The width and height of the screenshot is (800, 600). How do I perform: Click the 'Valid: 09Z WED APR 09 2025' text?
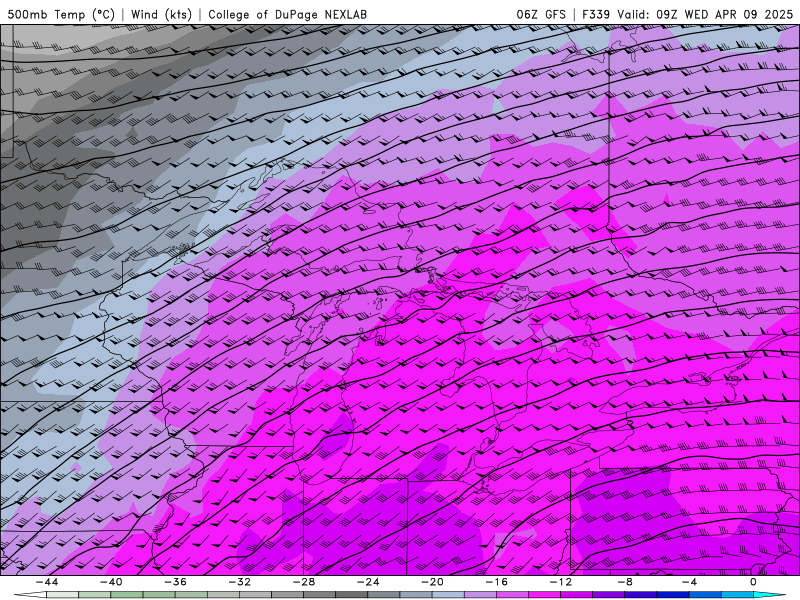(705, 14)
